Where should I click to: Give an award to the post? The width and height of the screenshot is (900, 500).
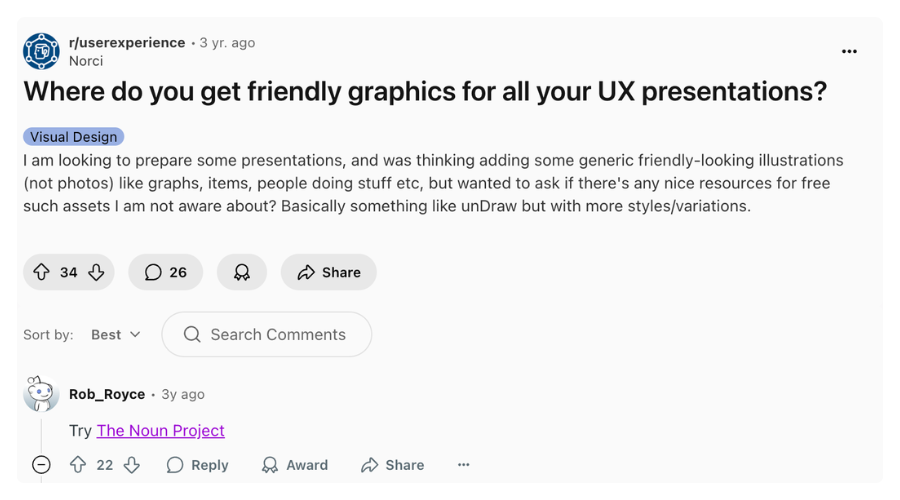coord(242,272)
